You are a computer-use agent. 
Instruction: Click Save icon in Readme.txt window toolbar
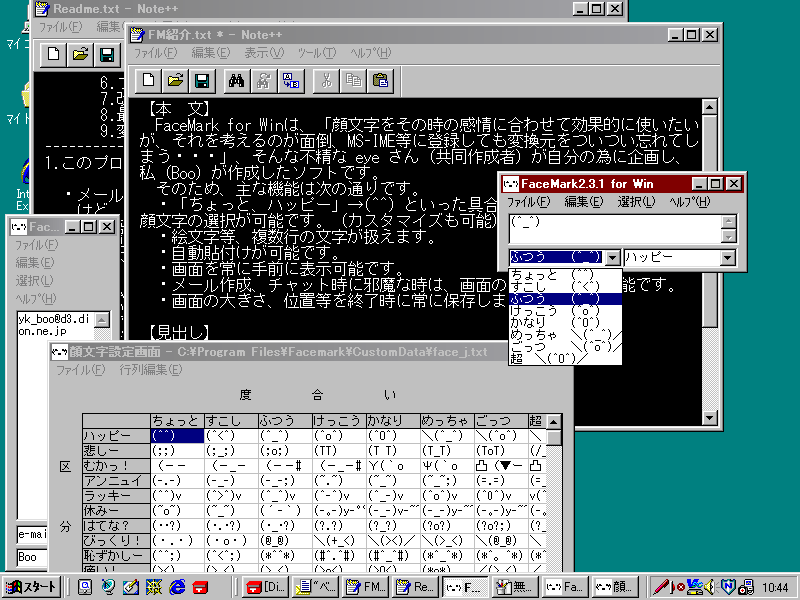tap(107, 54)
